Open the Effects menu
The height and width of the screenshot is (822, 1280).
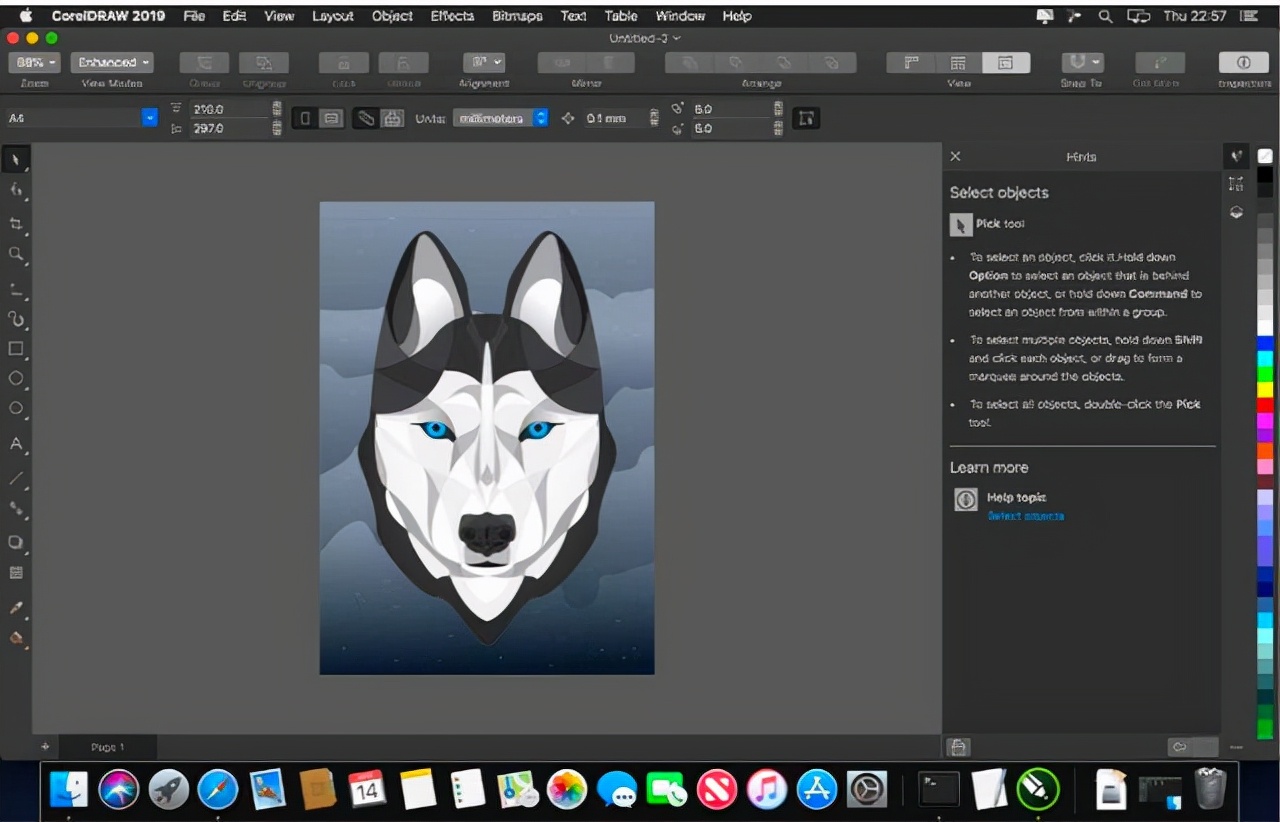click(452, 16)
